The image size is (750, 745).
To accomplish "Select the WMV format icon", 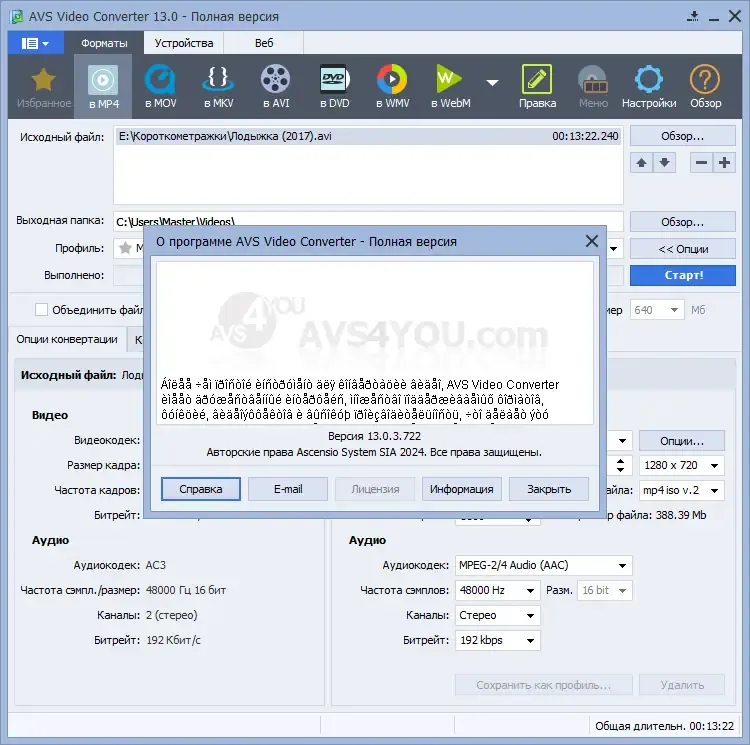I will 392,87.
